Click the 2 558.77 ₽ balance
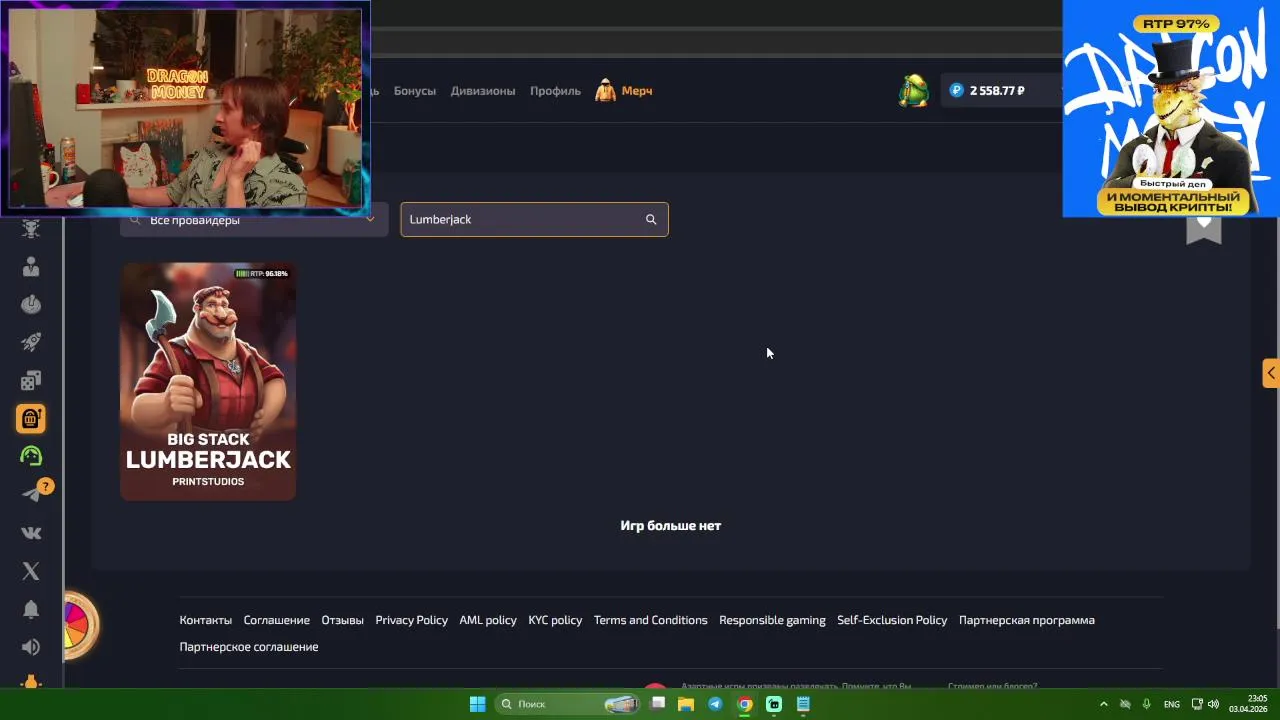 point(997,91)
